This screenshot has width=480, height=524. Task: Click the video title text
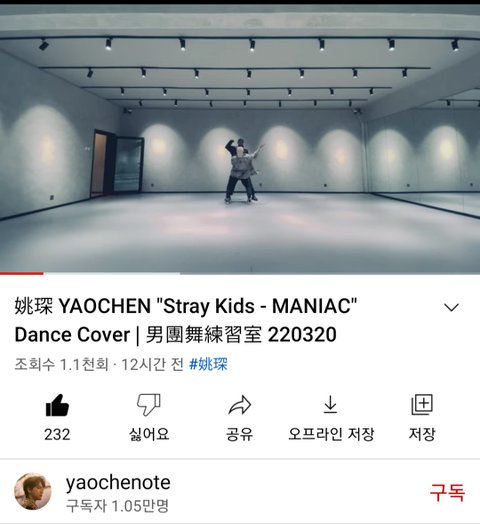pyautogui.click(x=186, y=320)
